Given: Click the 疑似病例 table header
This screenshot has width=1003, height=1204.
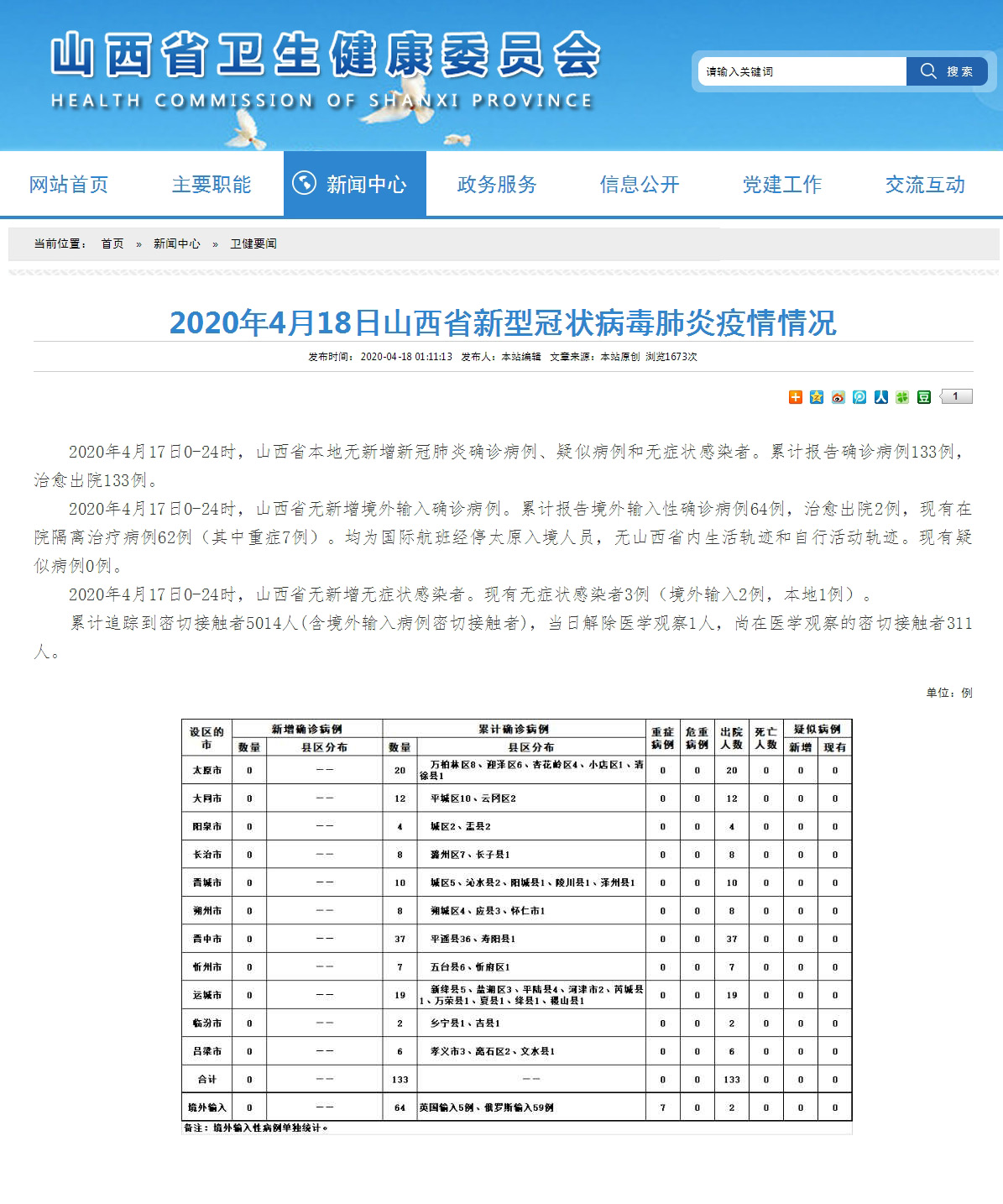Looking at the screenshot, I should pos(818,729).
